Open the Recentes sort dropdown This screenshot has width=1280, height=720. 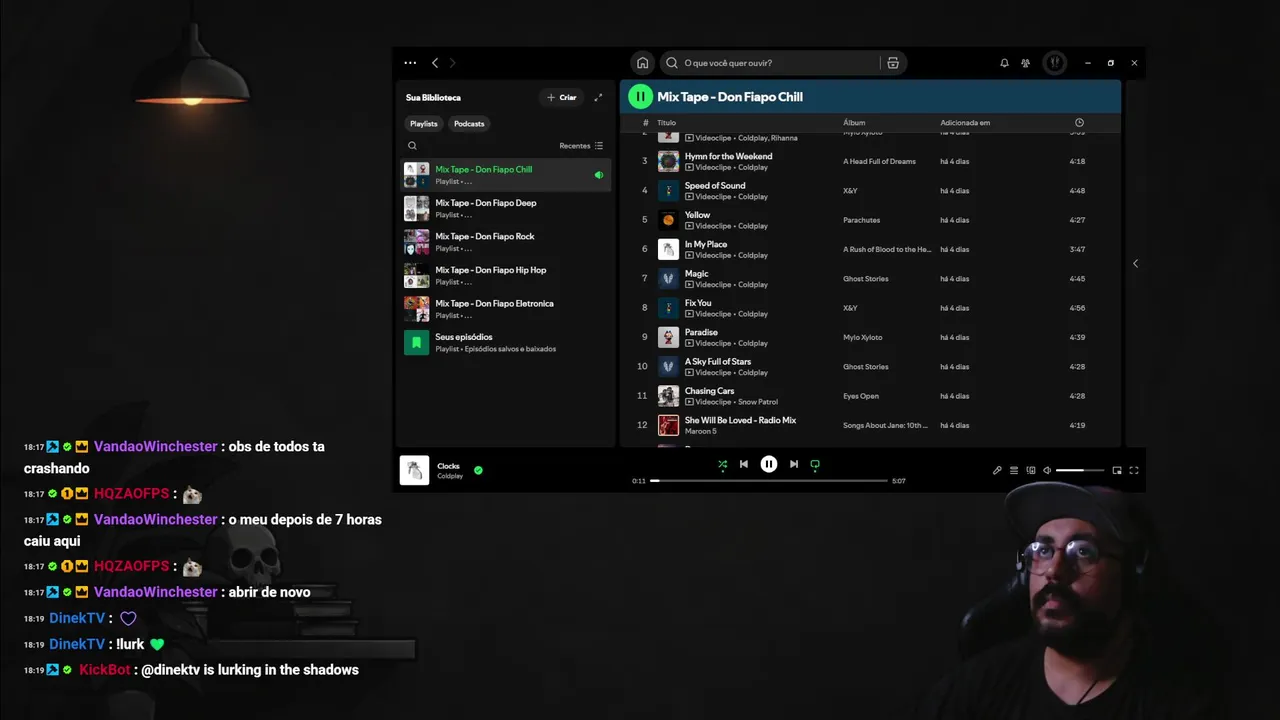pos(581,146)
